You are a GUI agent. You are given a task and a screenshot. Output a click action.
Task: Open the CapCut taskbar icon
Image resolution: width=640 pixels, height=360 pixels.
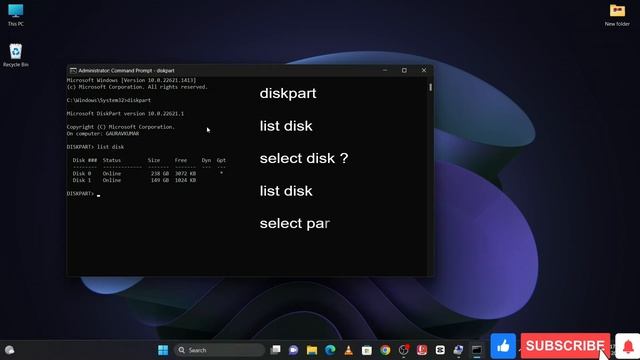440,350
